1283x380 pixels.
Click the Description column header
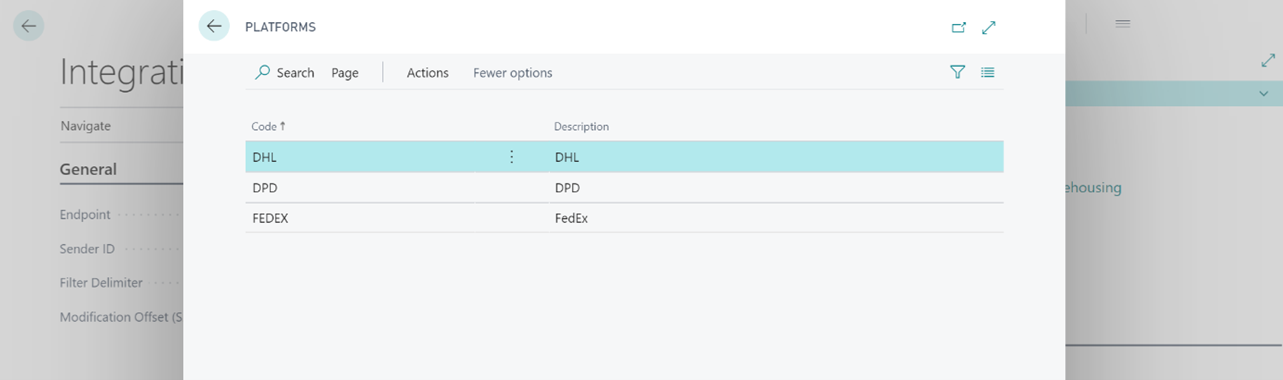click(582, 127)
